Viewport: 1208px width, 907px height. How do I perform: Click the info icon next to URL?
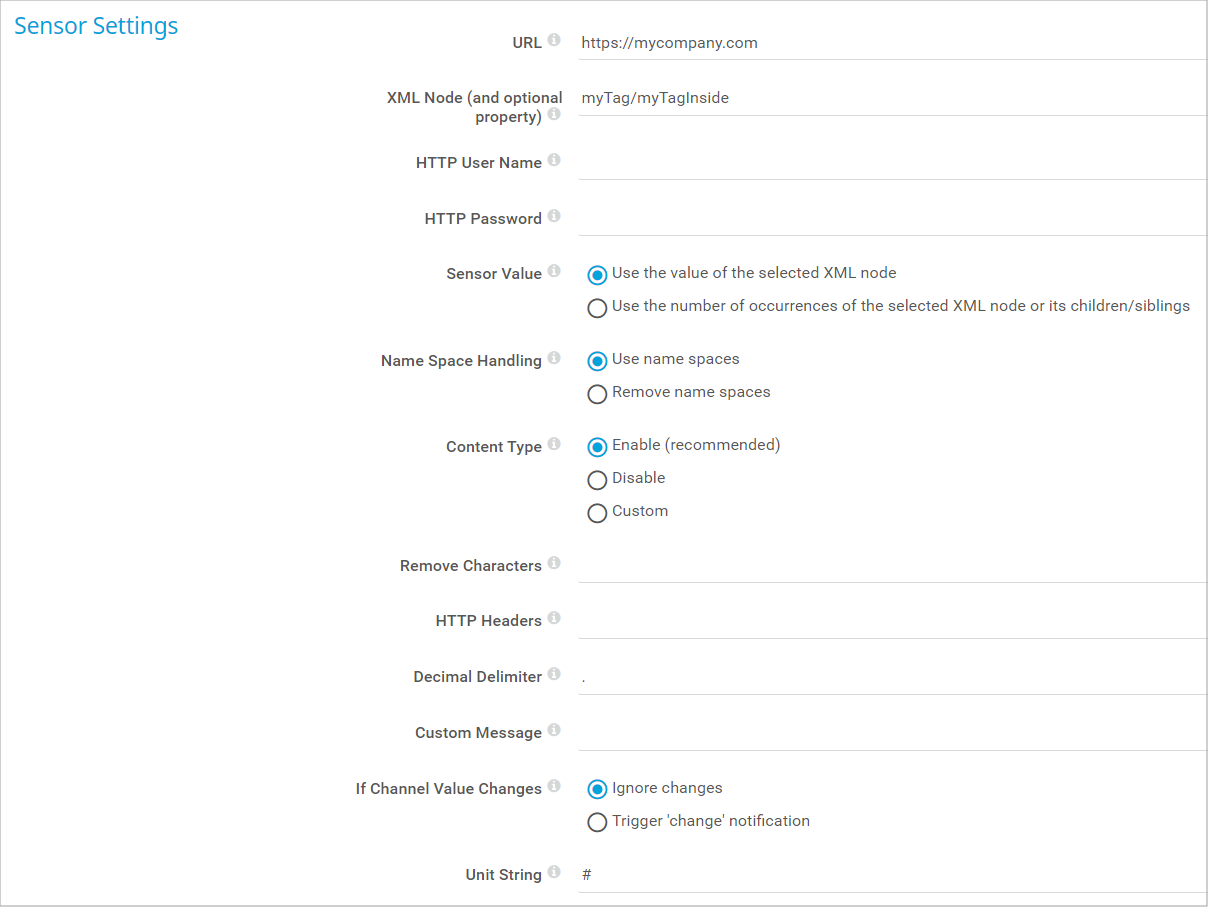[x=554, y=41]
